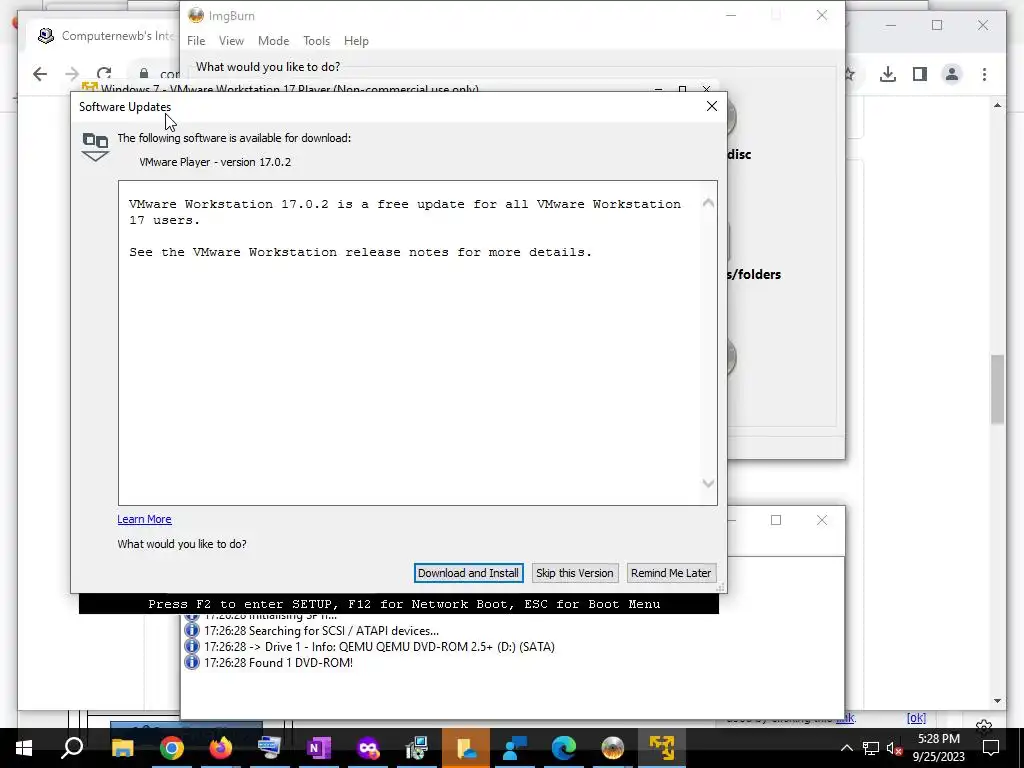Open taskbar Search

pos(72,748)
